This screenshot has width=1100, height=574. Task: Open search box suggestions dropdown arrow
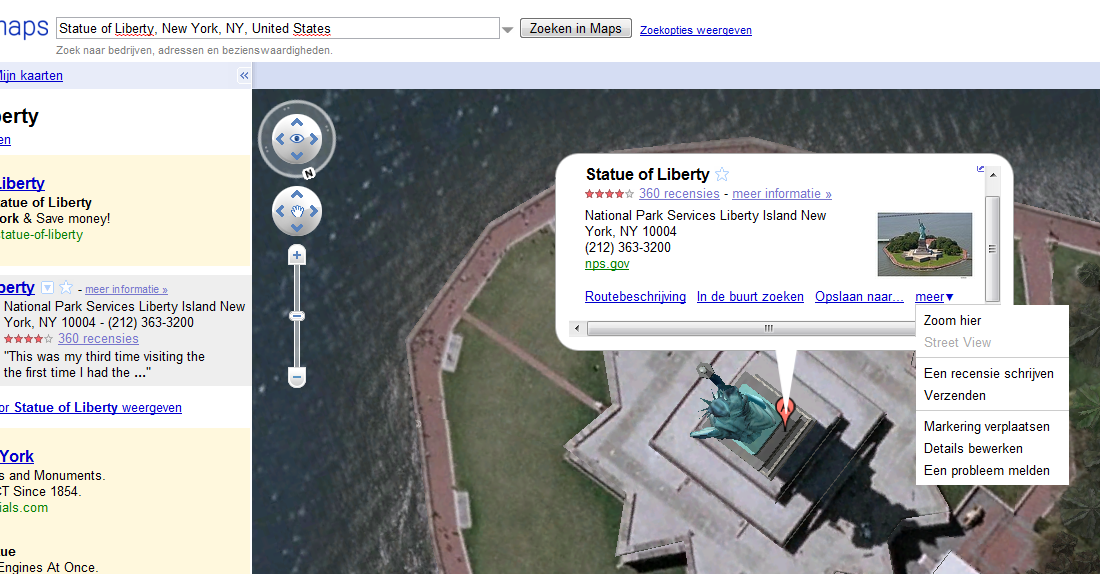[x=508, y=29]
